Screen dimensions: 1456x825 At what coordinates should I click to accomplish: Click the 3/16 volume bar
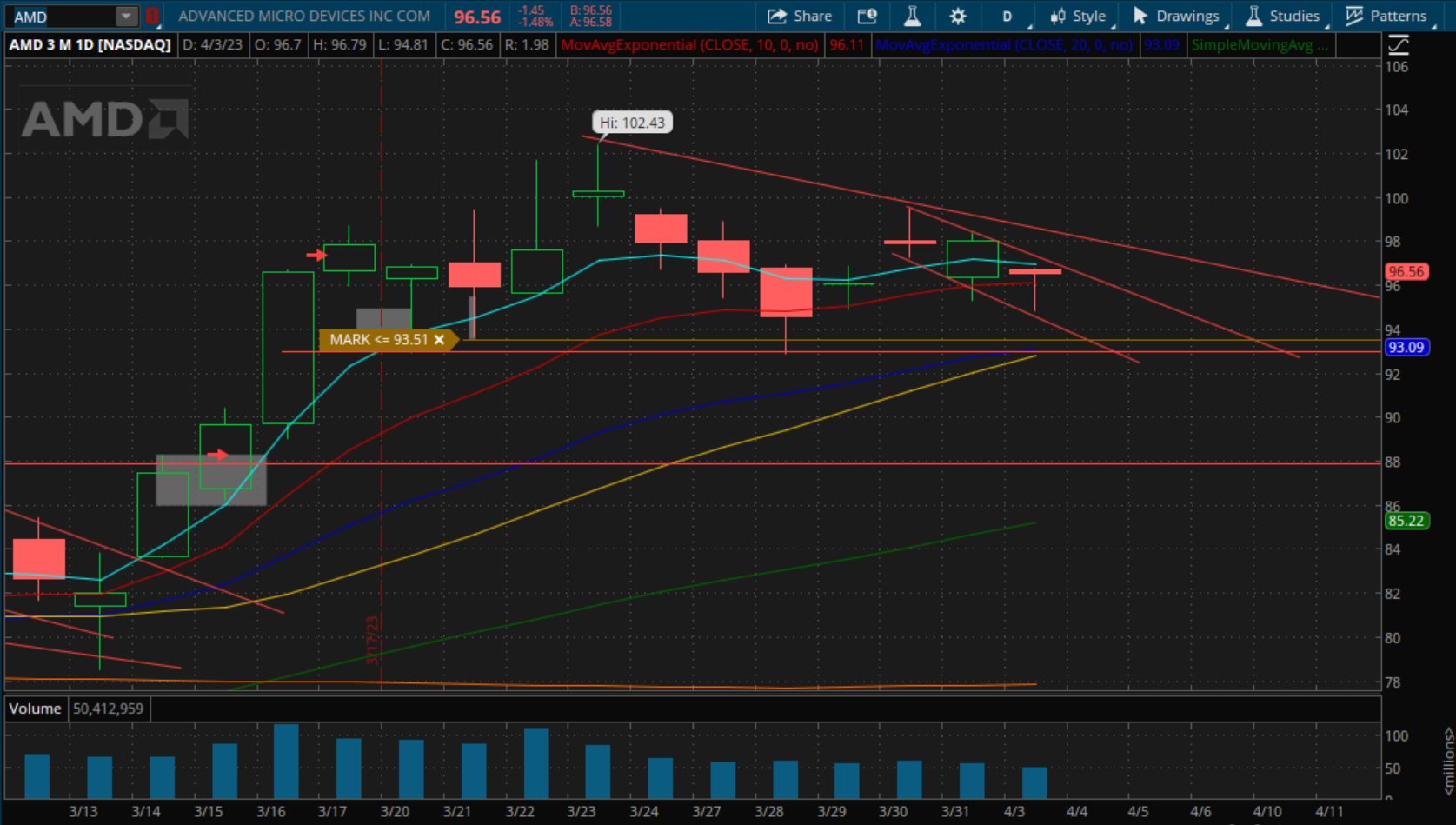(x=286, y=761)
